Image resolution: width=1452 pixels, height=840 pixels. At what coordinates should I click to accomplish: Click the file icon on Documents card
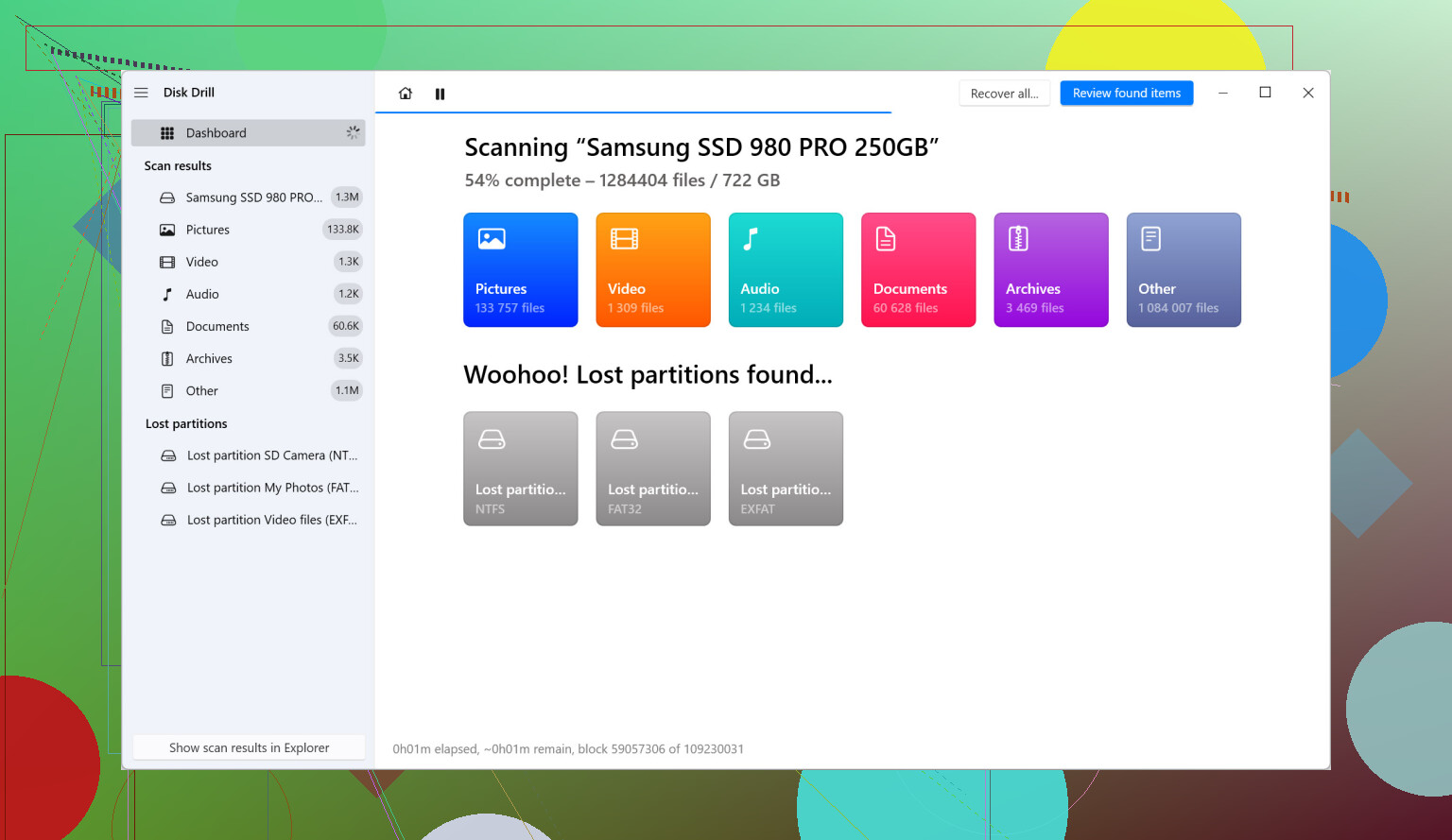pyautogui.click(x=886, y=239)
